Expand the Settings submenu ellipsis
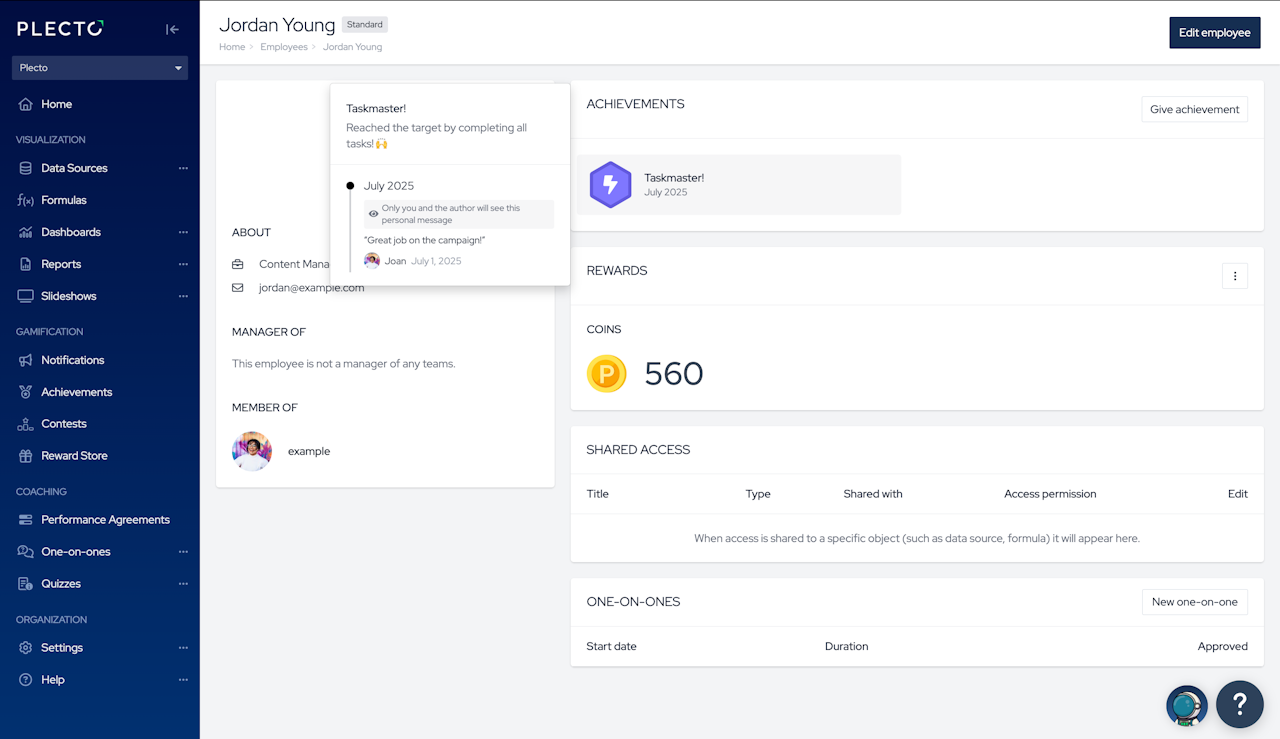 point(183,648)
